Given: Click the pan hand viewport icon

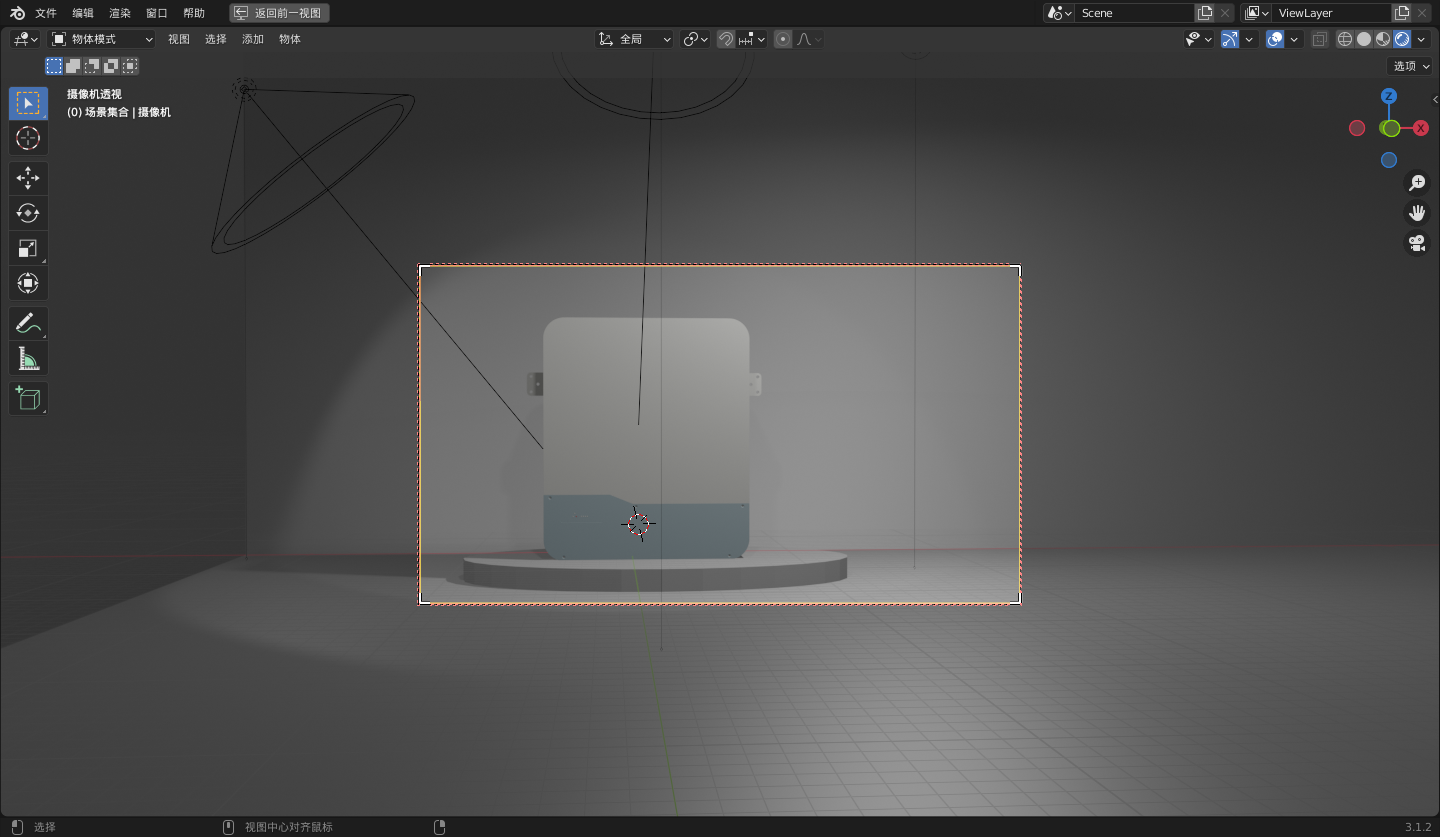Looking at the screenshot, I should [1417, 212].
